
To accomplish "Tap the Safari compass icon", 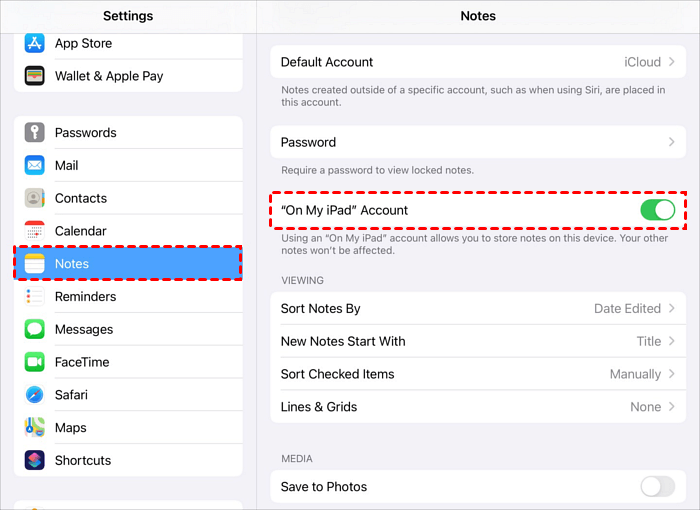I will pos(35,395).
